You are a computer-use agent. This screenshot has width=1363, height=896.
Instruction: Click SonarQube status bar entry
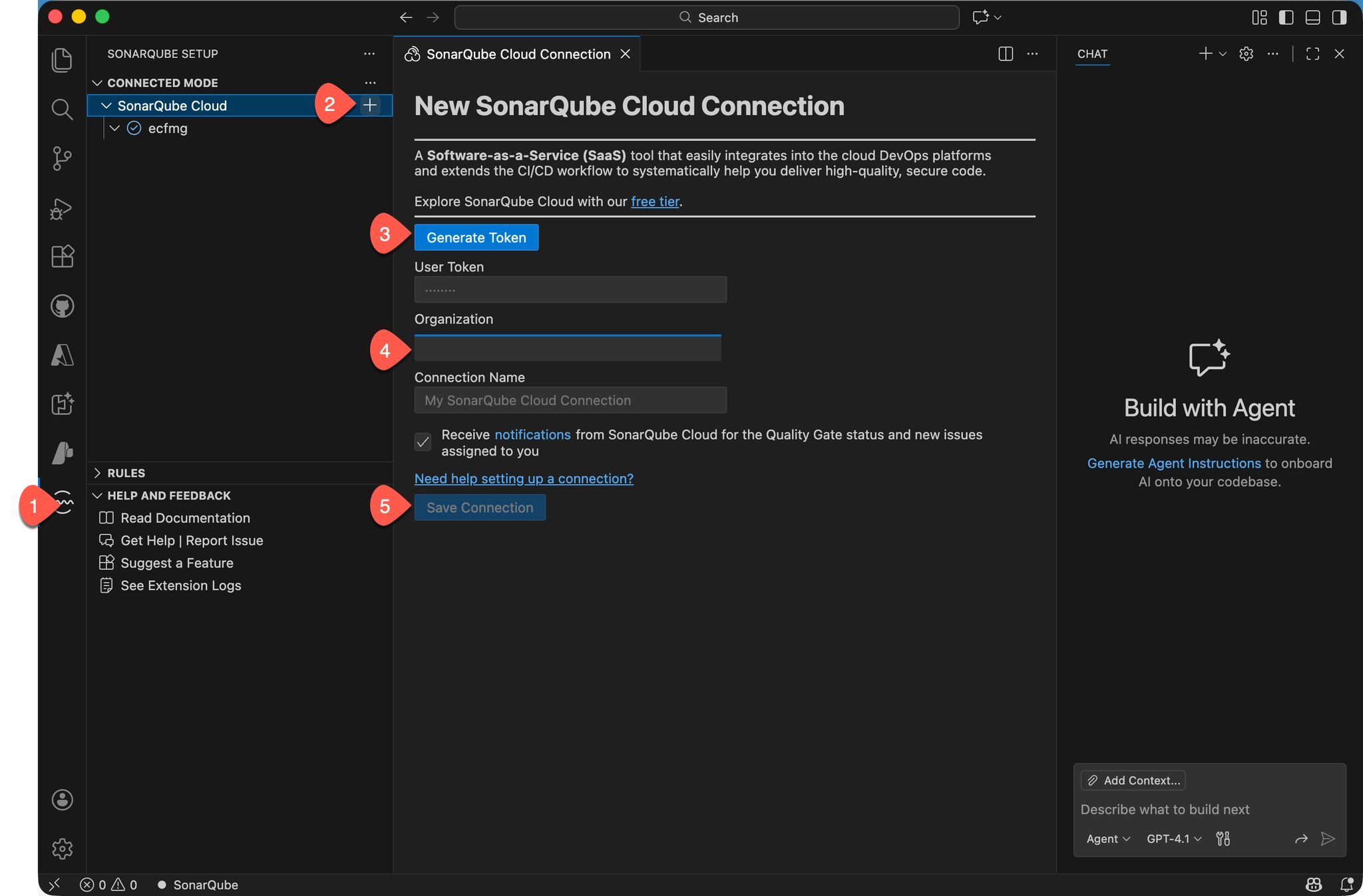tap(198, 885)
